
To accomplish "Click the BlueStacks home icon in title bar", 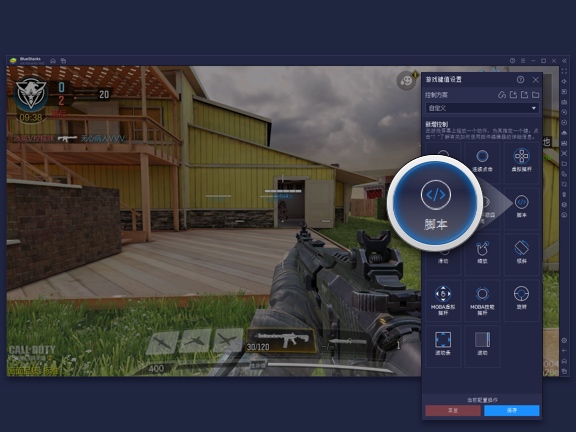I will click(53, 61).
